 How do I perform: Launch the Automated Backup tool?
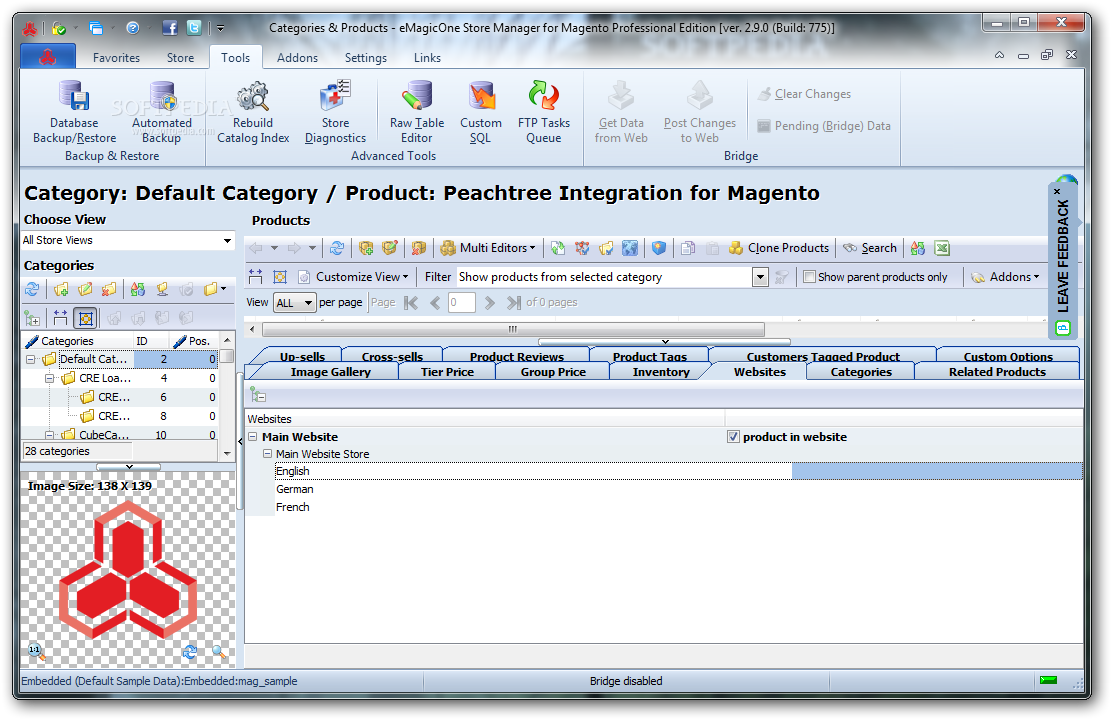pos(162,112)
